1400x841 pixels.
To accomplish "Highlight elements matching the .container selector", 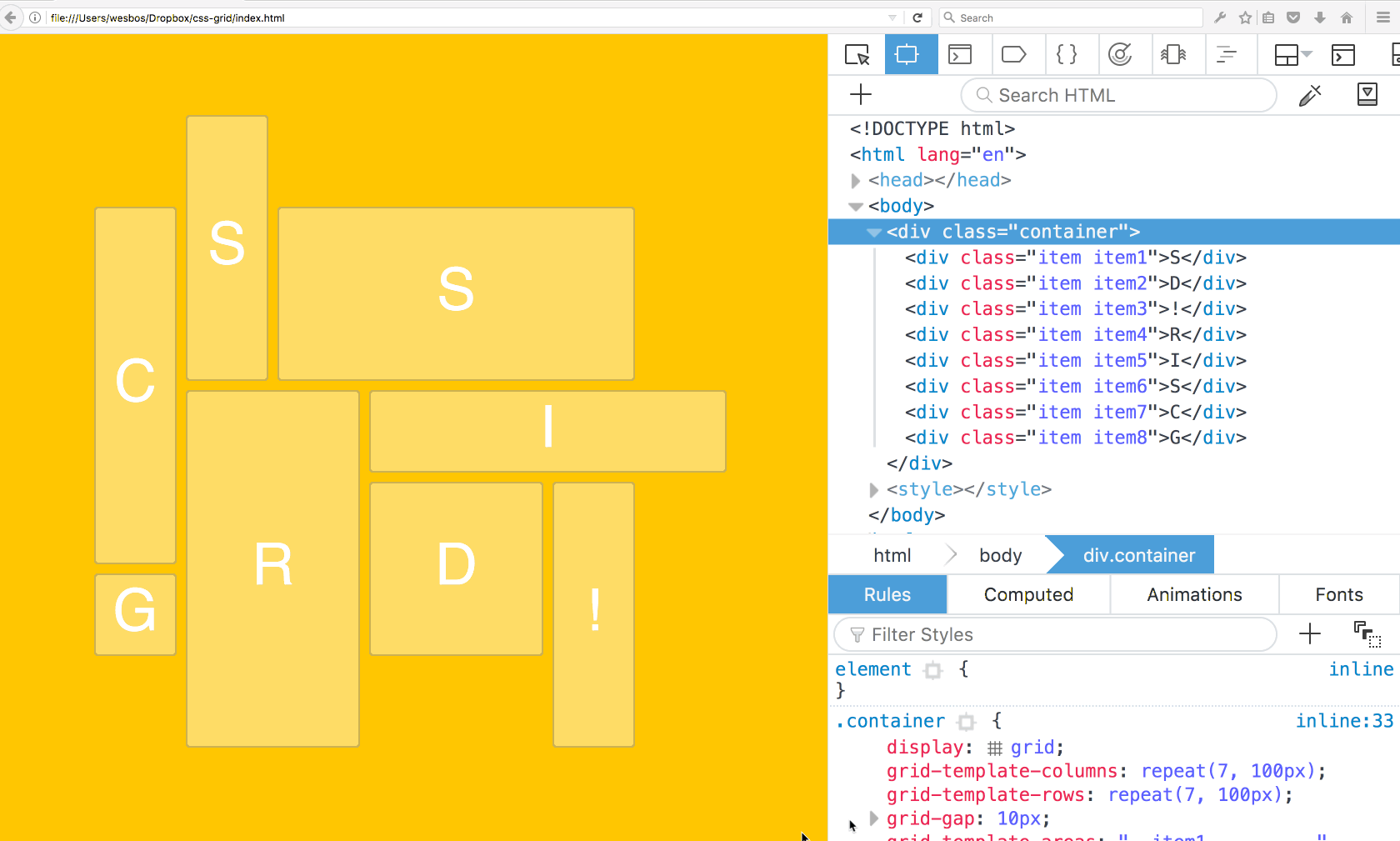I will (966, 722).
